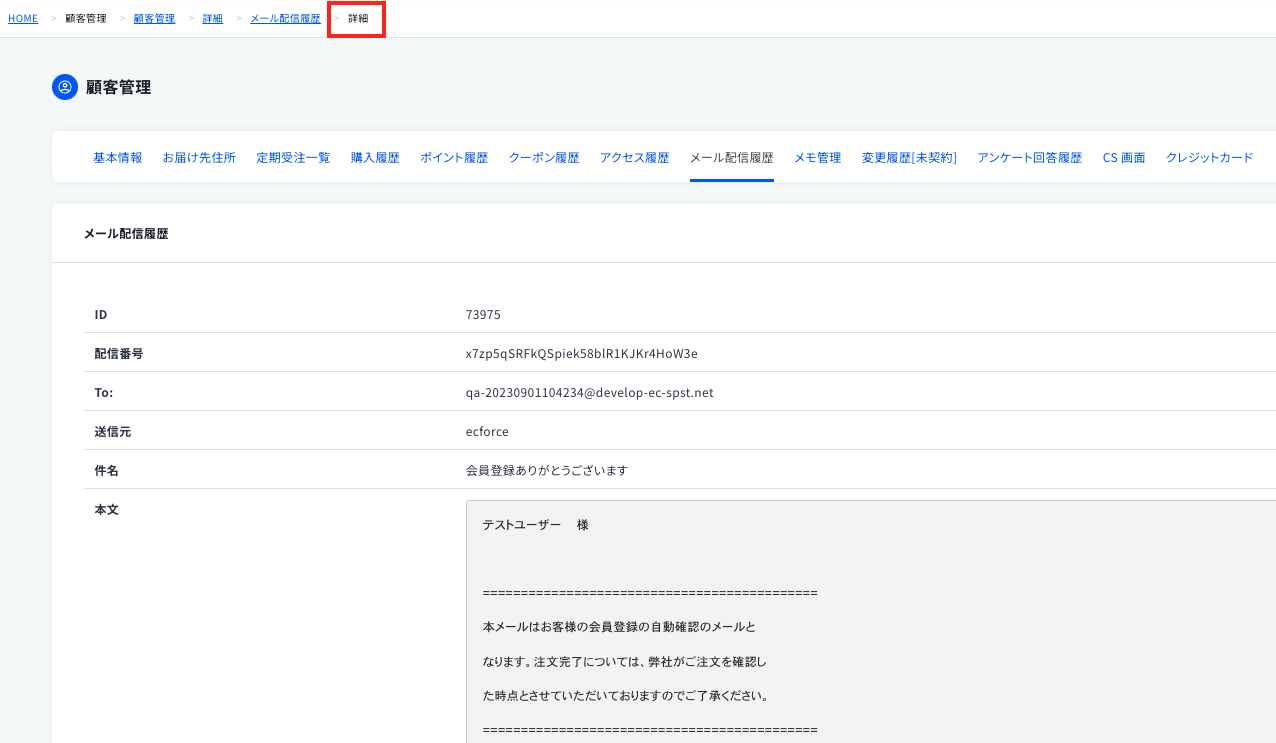Open メモ管理 tab
The height and width of the screenshot is (743, 1276).
[818, 158]
